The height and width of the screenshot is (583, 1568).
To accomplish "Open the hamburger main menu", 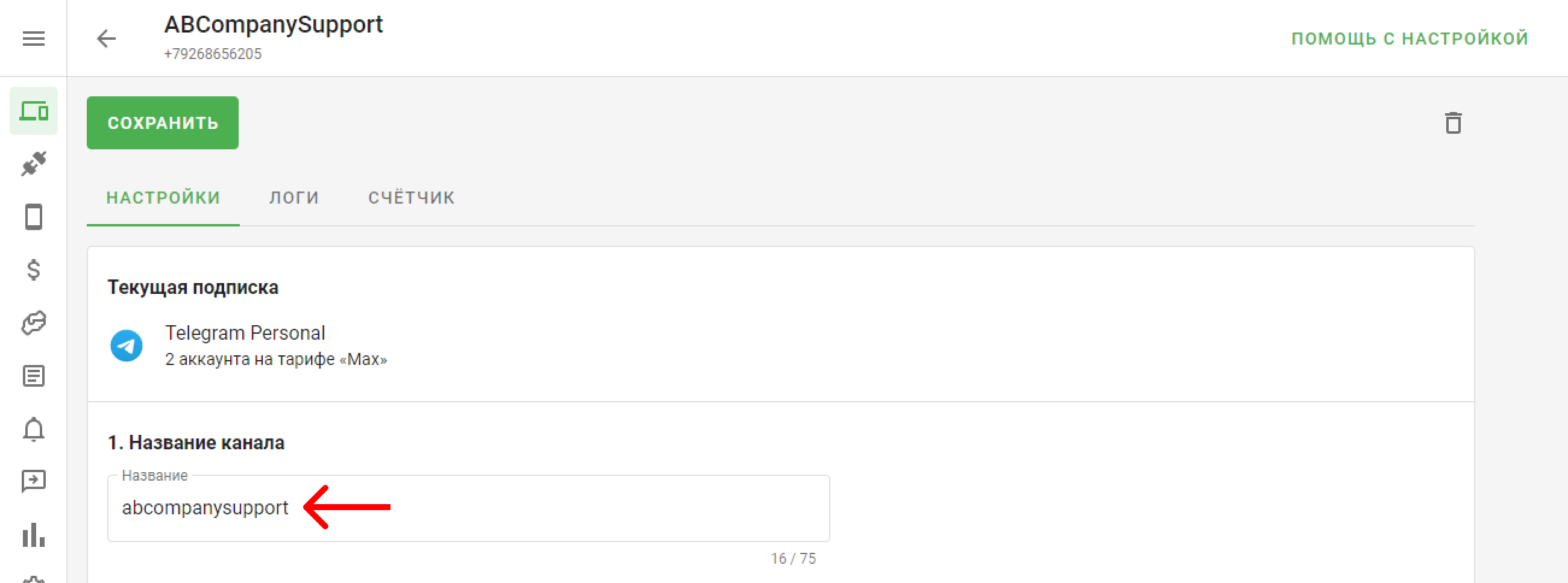I will tap(34, 39).
